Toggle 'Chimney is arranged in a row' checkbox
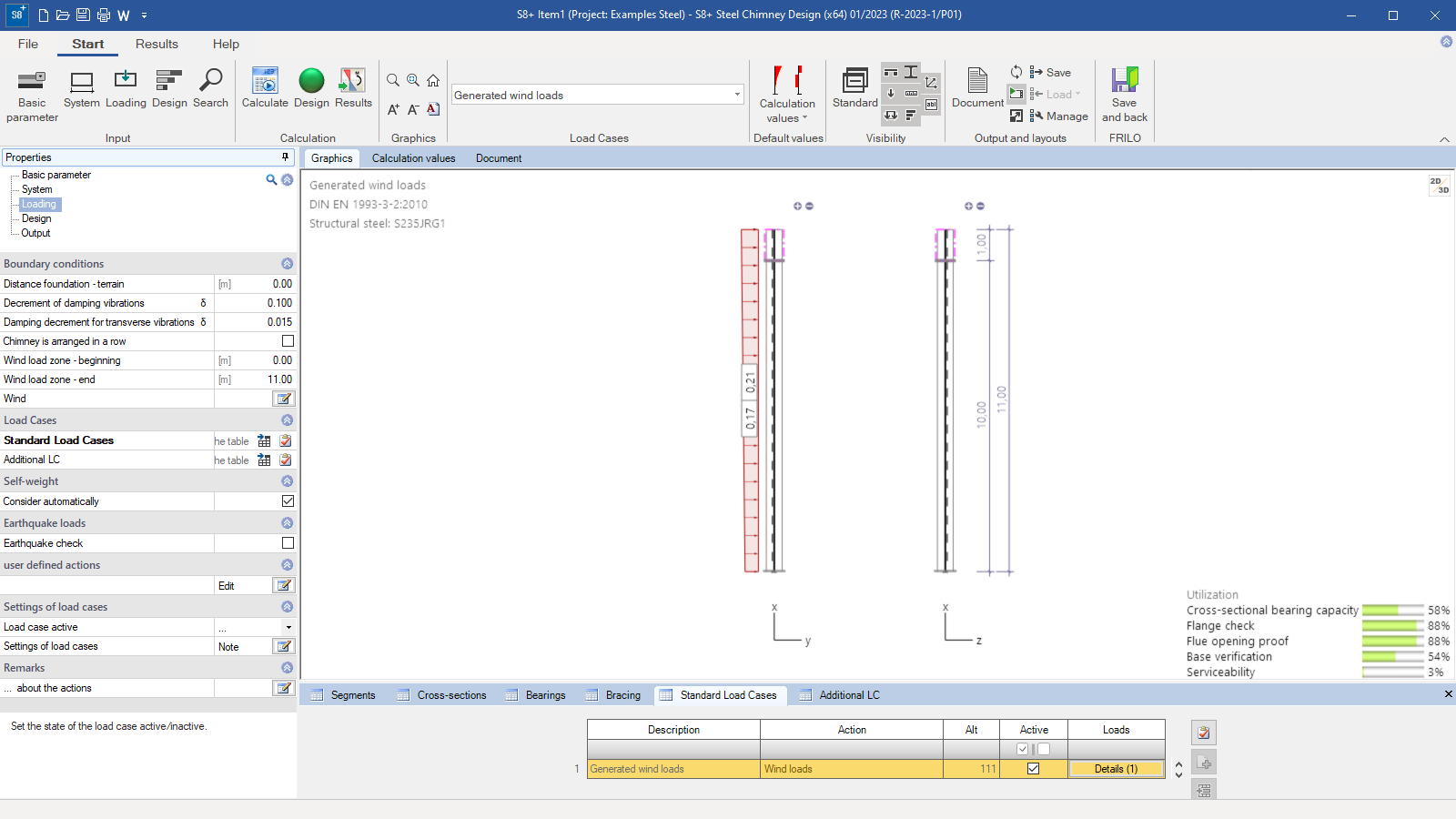 288,341
